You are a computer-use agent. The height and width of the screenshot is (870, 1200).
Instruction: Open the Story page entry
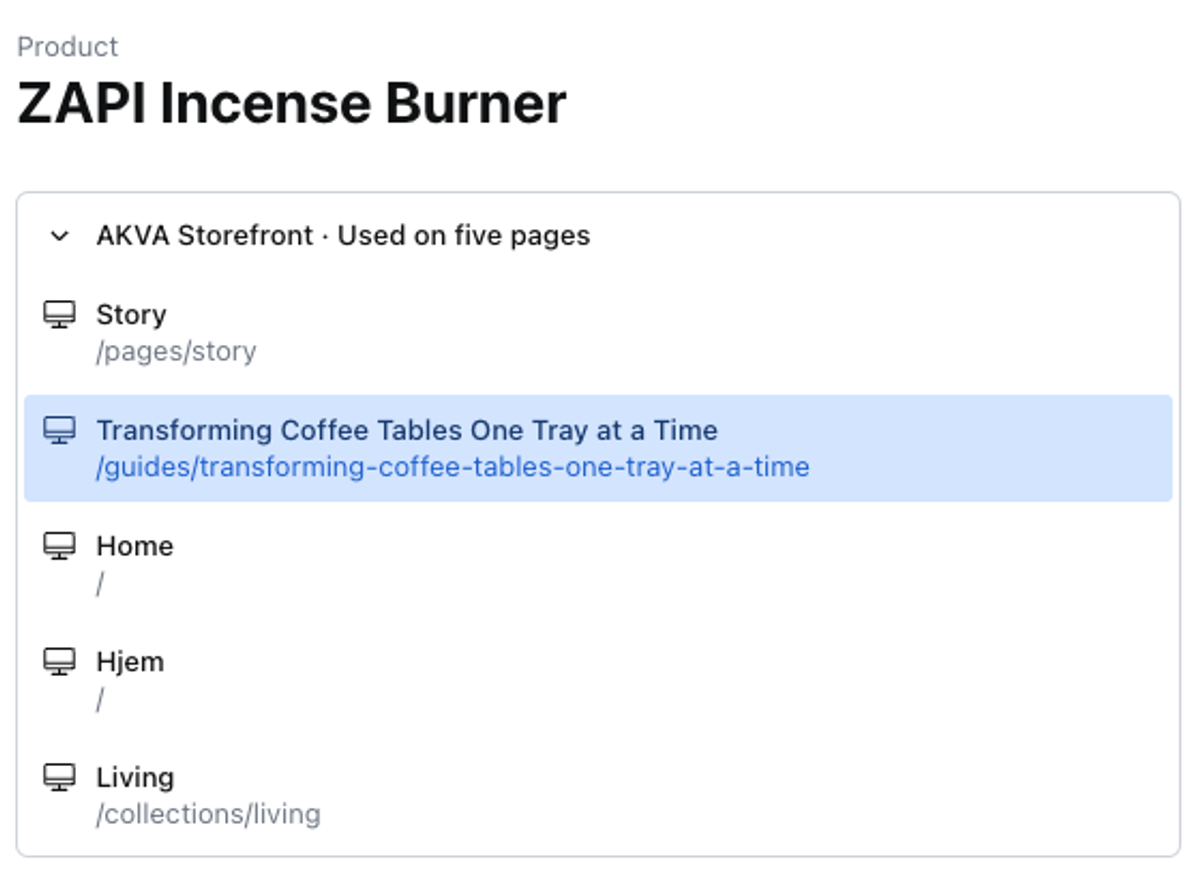coord(131,315)
